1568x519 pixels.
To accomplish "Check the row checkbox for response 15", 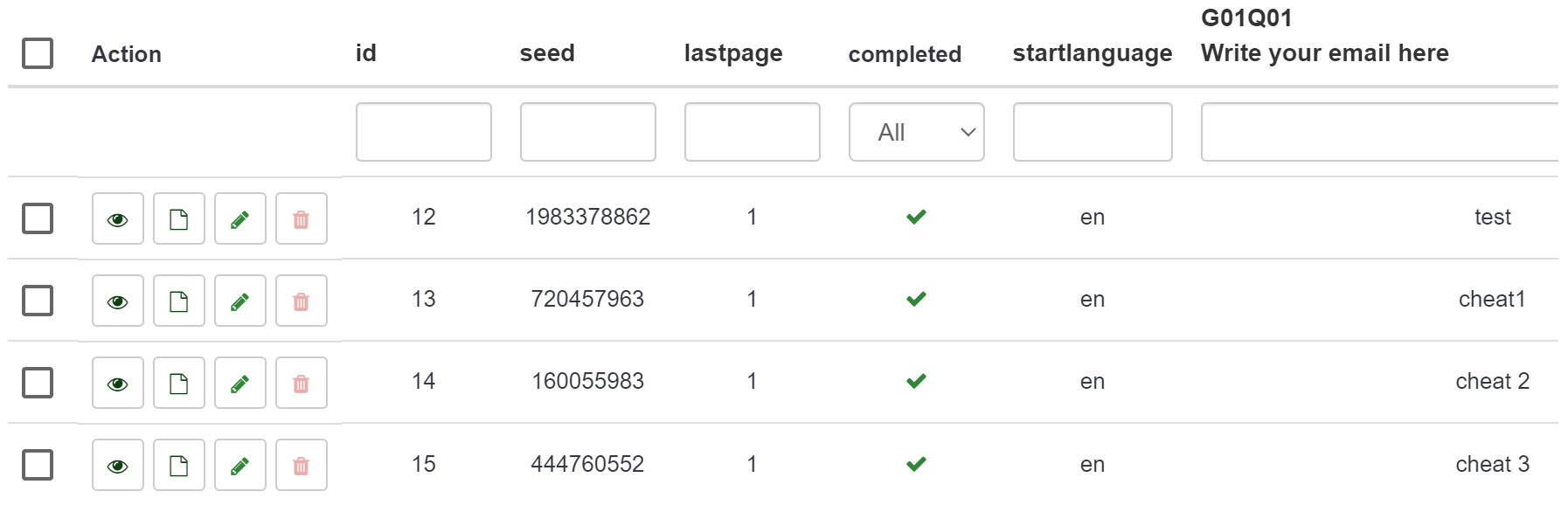I will (38, 465).
